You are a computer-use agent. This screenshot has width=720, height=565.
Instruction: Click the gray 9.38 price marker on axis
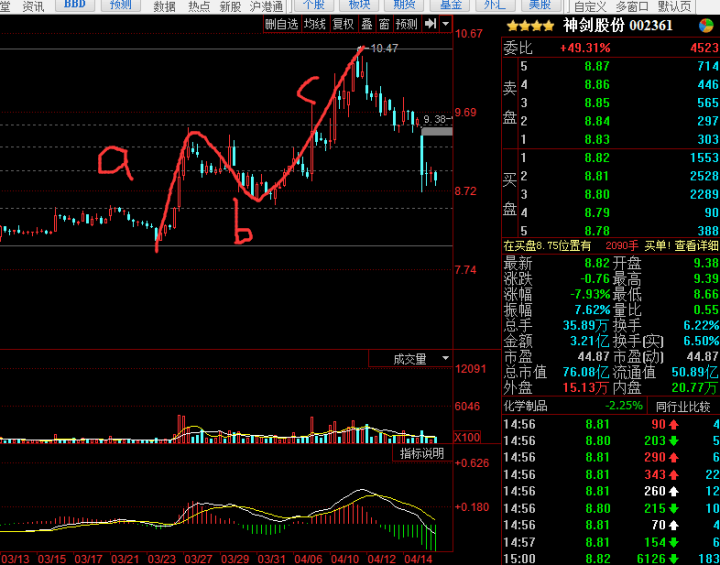(x=437, y=131)
